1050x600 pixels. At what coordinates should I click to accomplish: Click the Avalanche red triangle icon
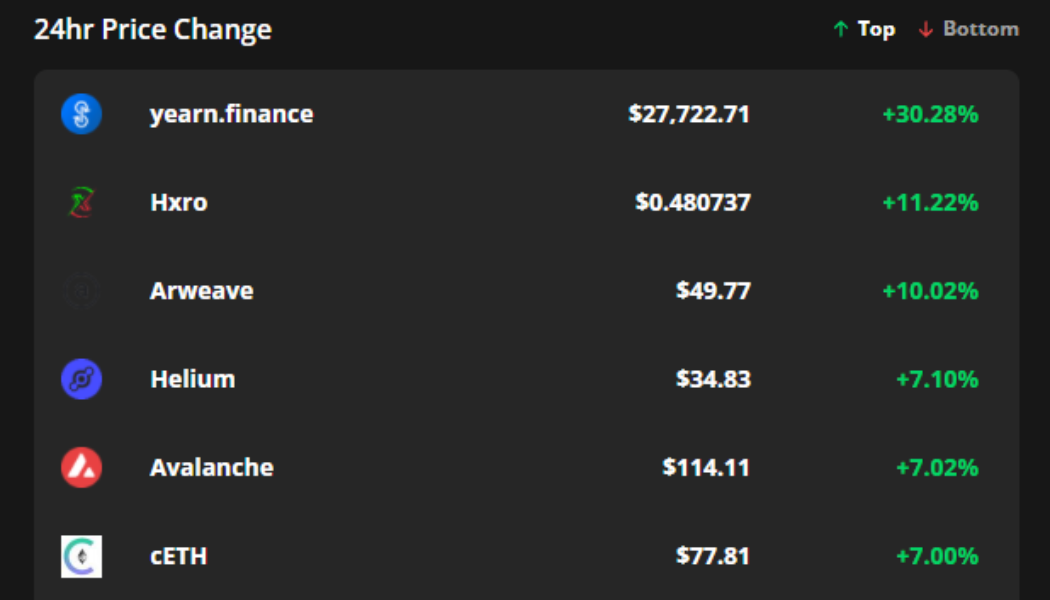(x=80, y=466)
